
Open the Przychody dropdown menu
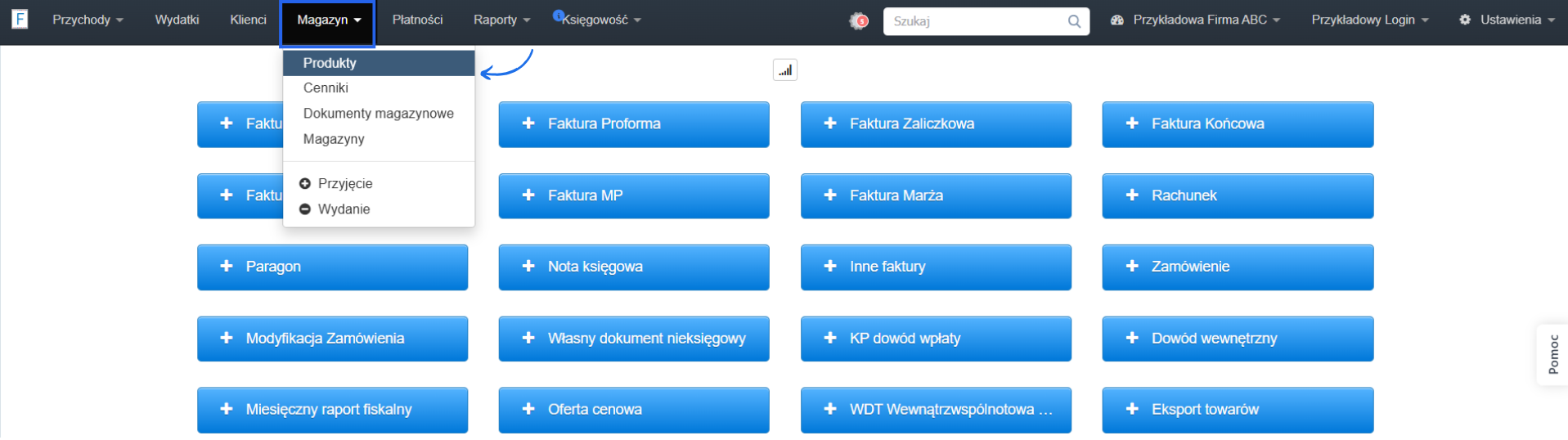[88, 20]
